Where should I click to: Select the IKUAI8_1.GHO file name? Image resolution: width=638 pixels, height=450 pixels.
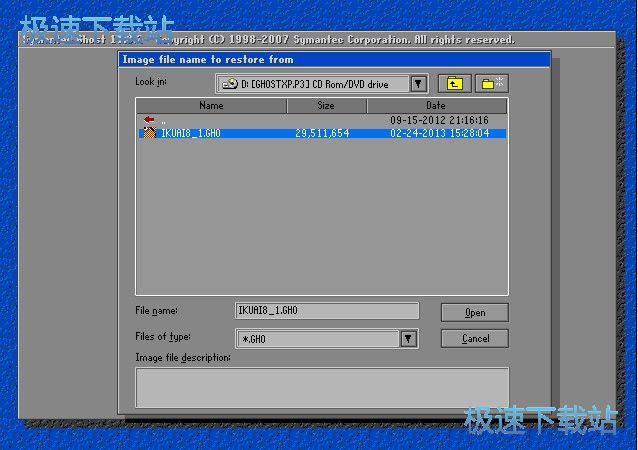coord(191,133)
